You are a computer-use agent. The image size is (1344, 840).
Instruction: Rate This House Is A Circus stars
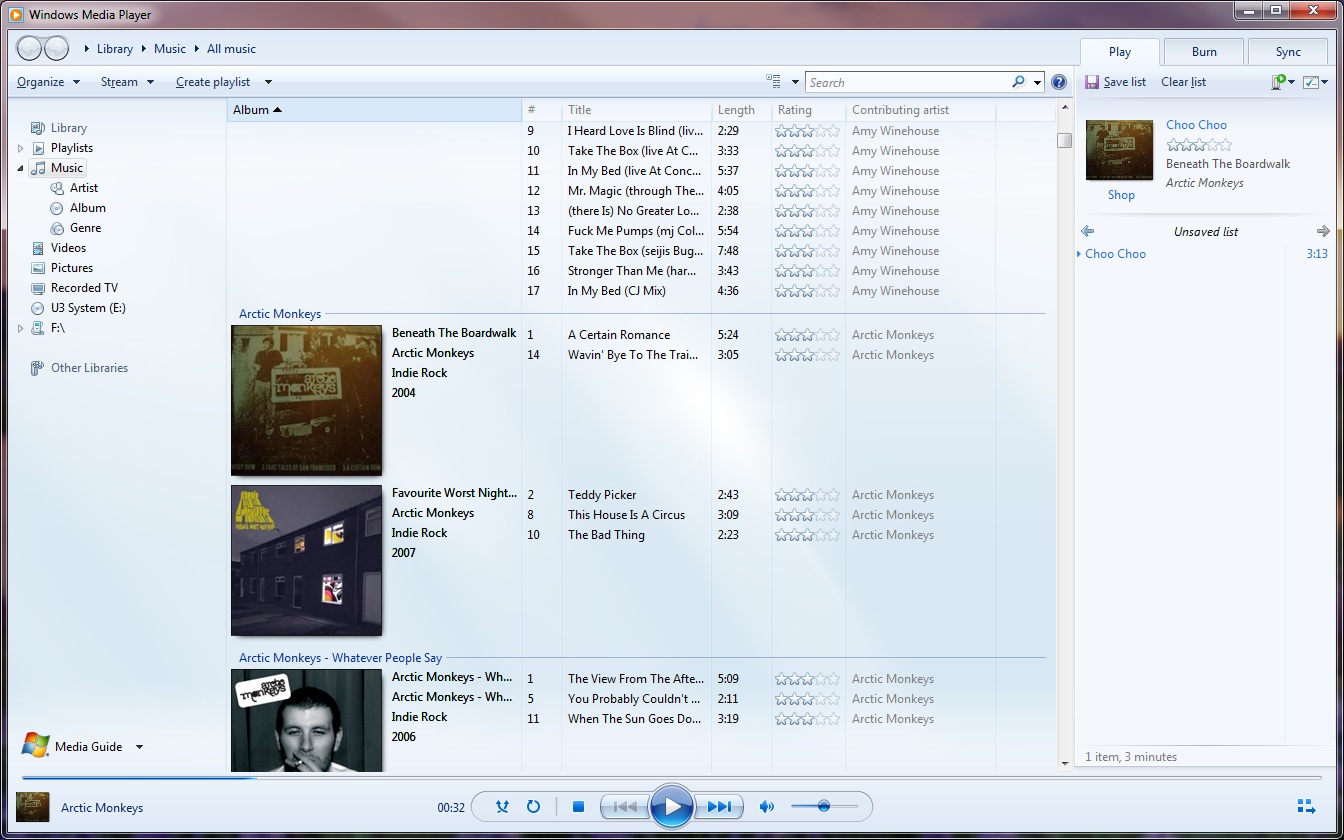pos(807,515)
